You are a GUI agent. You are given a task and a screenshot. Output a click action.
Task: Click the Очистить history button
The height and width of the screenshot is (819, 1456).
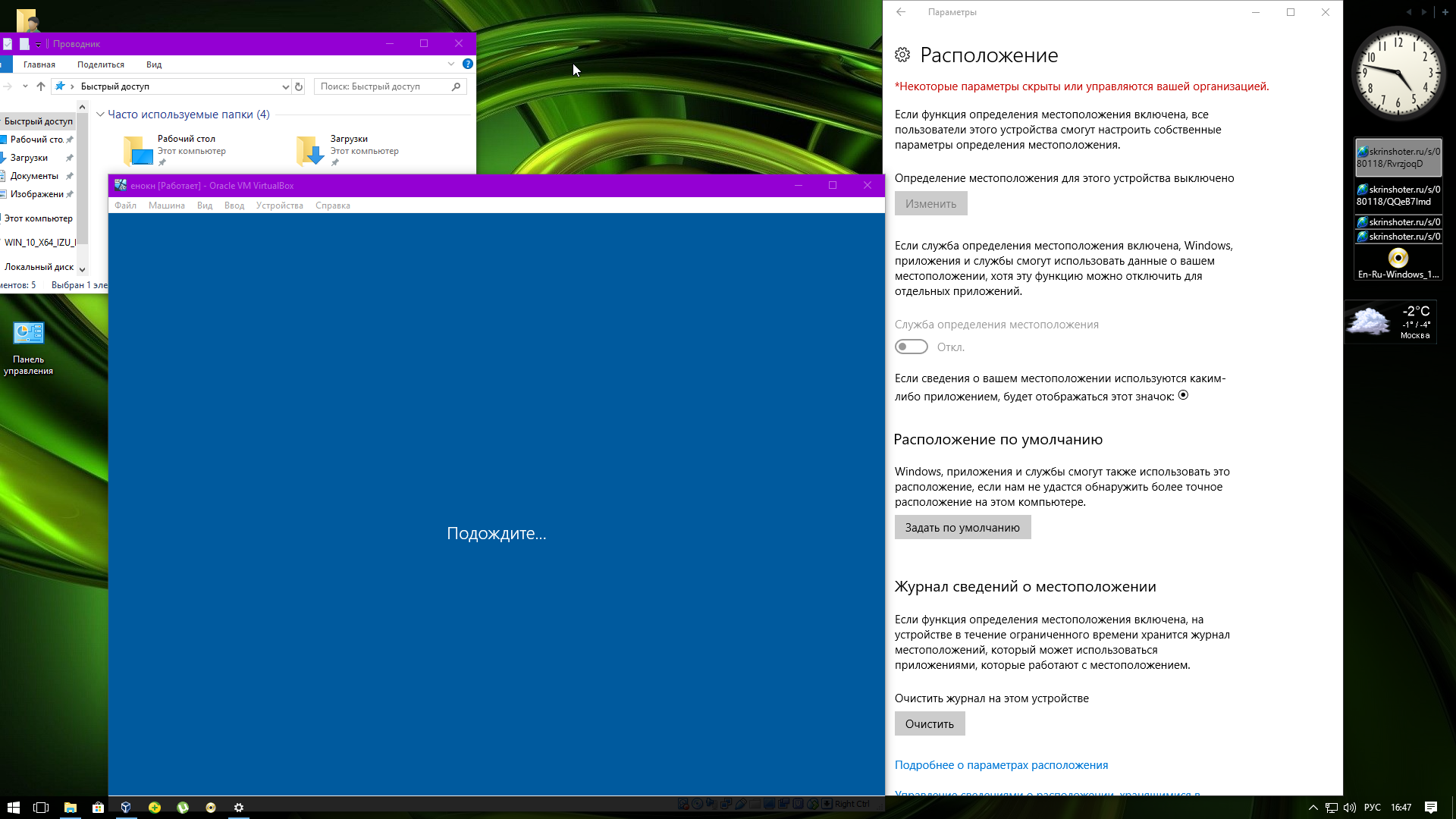929,724
